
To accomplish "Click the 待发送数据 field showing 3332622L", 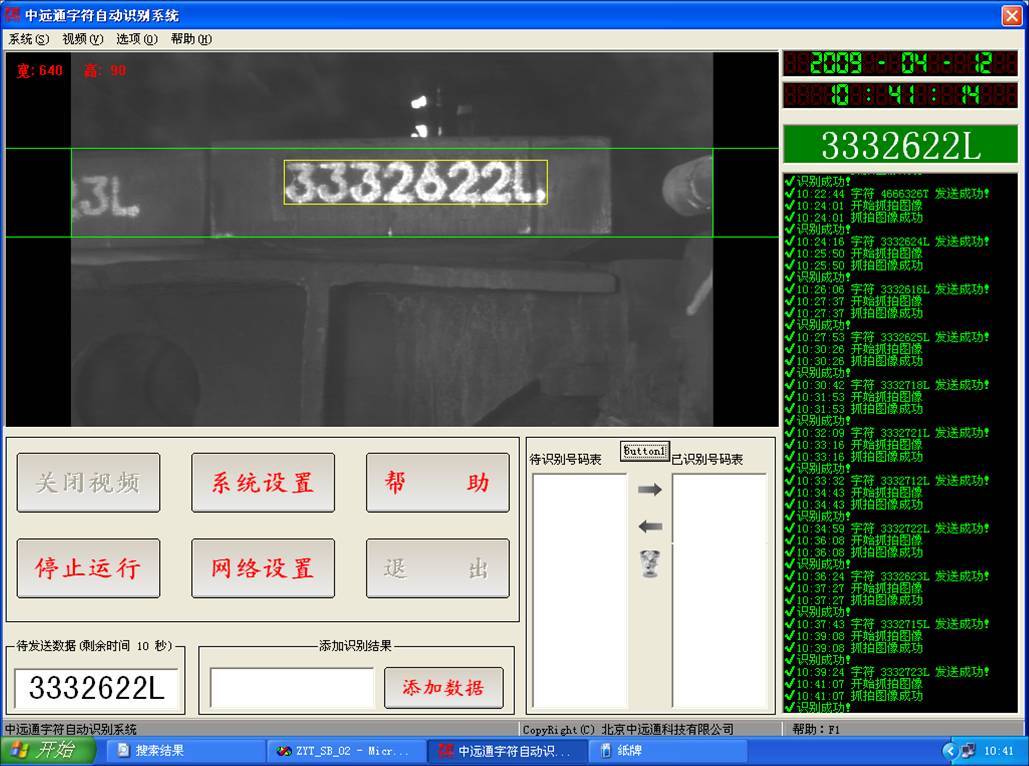I will 96,689.
